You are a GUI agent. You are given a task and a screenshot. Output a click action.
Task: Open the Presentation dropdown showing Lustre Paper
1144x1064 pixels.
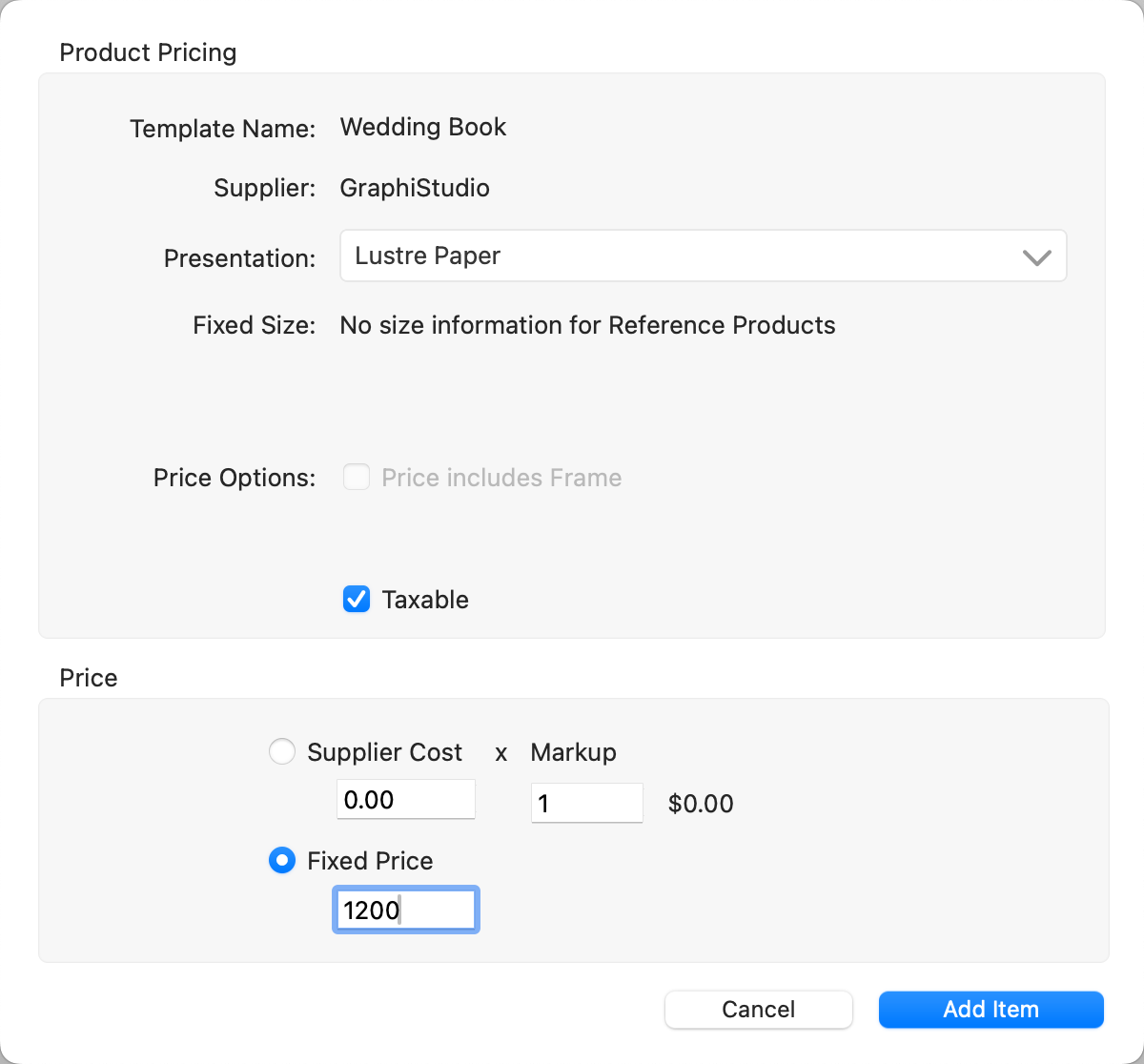point(702,256)
